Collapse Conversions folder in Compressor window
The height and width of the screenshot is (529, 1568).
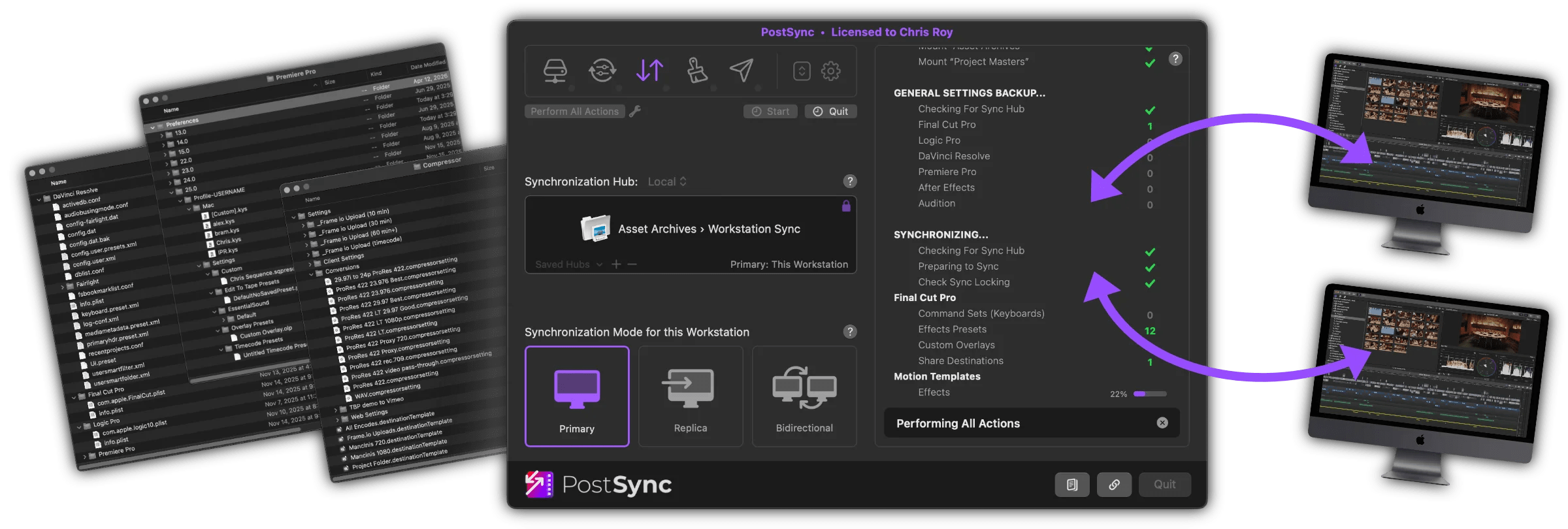pyautogui.click(x=312, y=273)
